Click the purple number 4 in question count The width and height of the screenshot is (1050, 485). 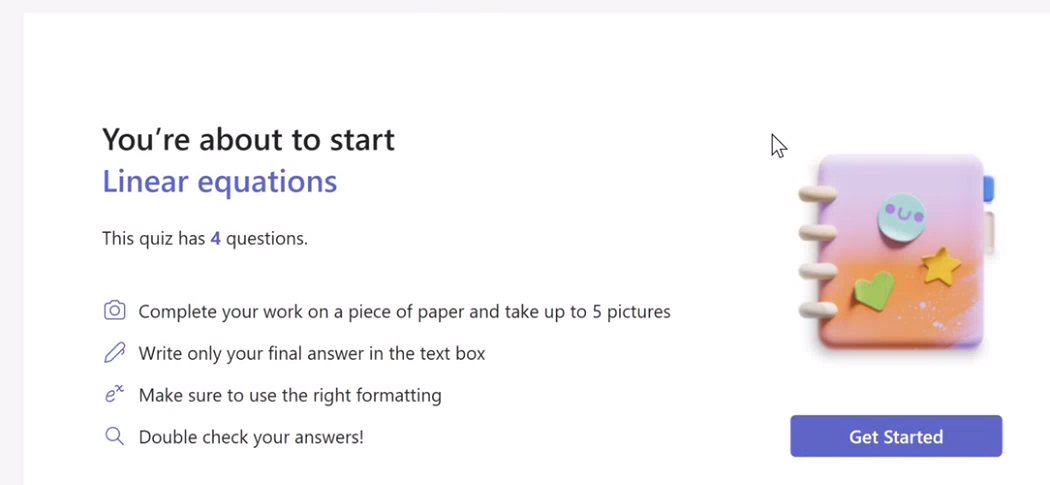pos(215,238)
